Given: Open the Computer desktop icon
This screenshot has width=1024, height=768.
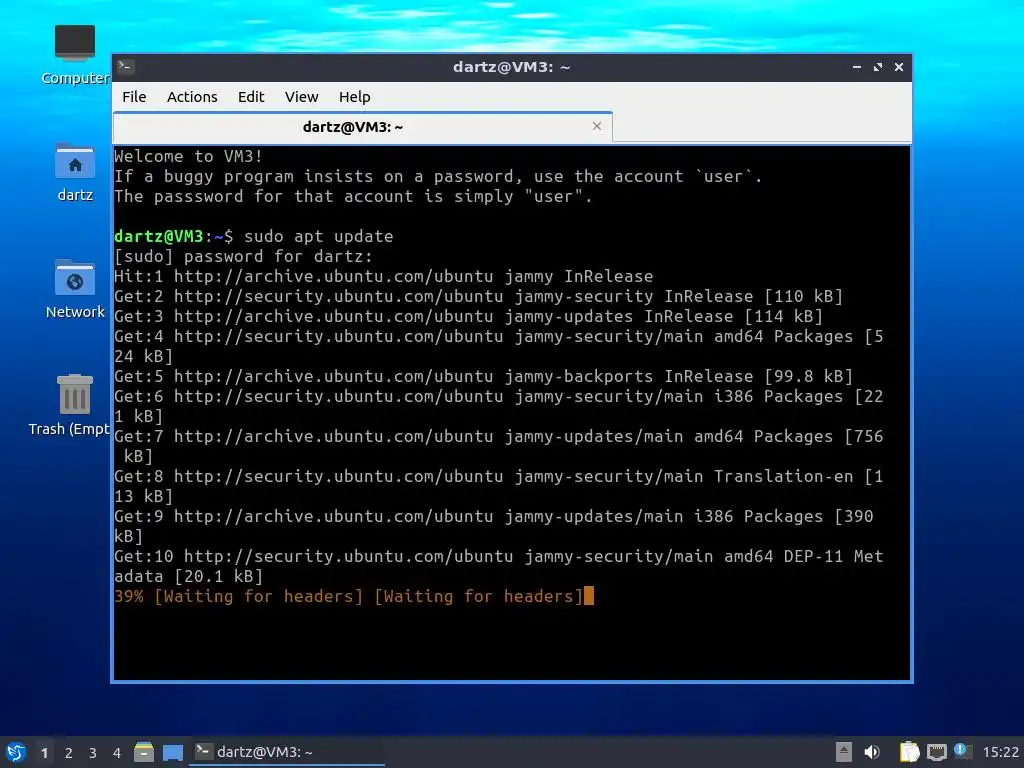Looking at the screenshot, I should point(74,43).
